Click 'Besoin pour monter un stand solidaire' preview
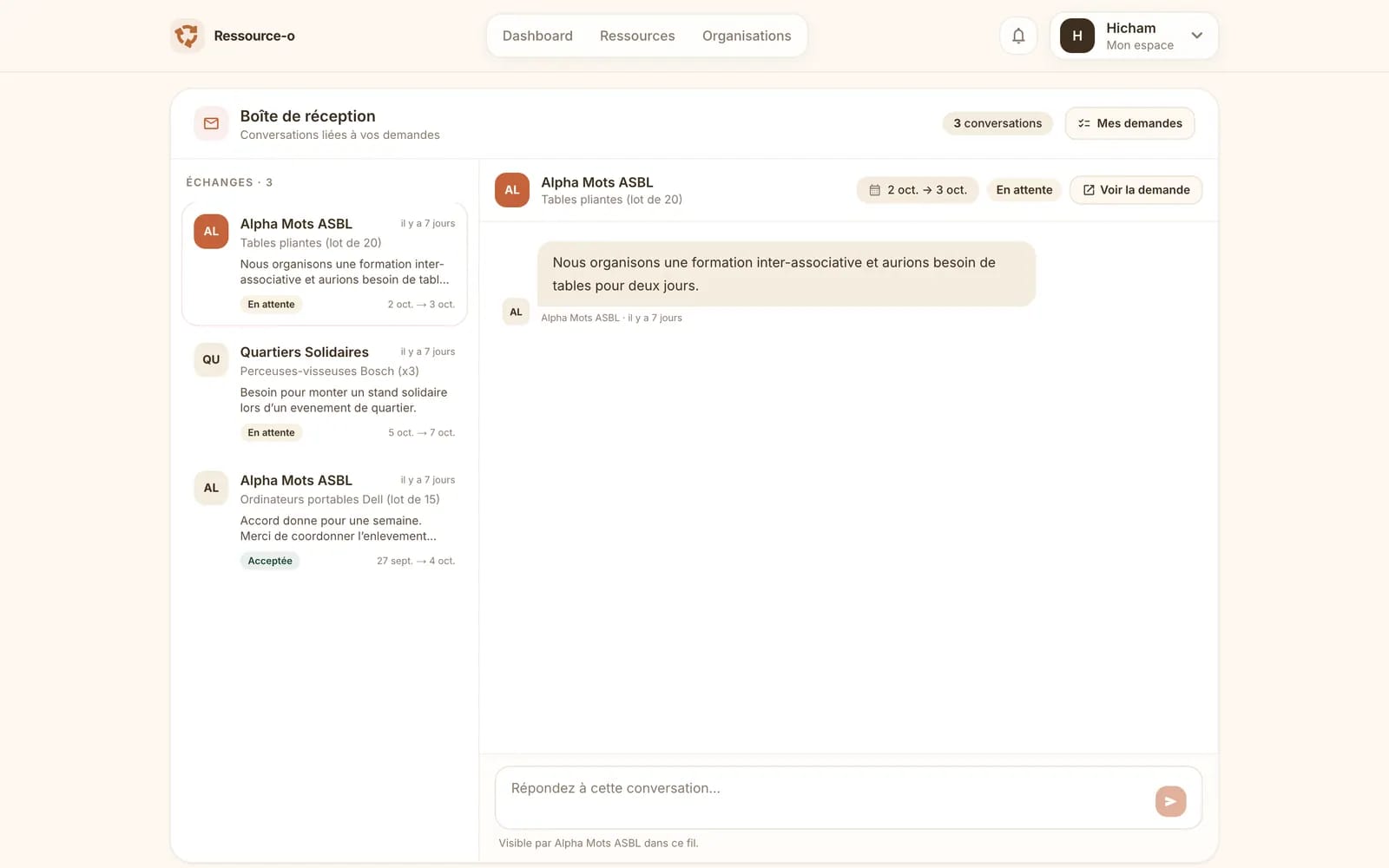 [344, 400]
